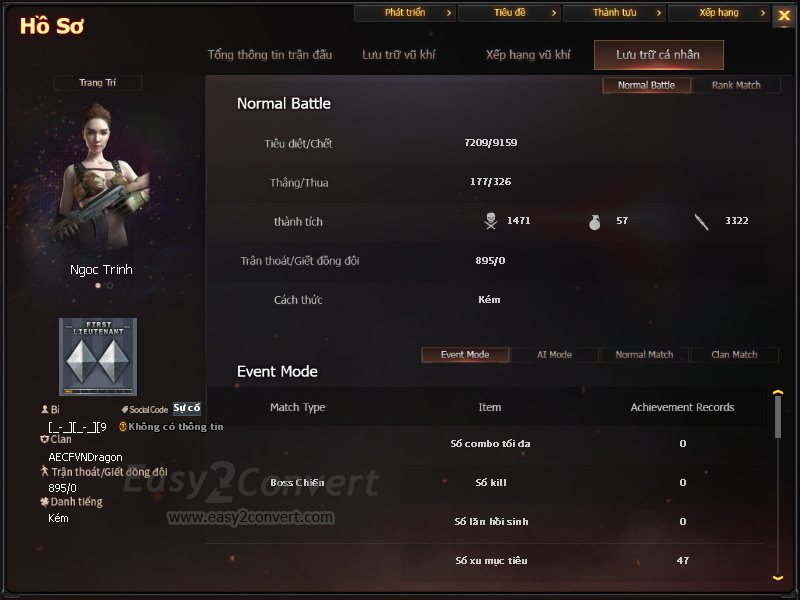Click the First Lieutenant rank badge
Viewport: 800px width, 600px height.
(98, 357)
